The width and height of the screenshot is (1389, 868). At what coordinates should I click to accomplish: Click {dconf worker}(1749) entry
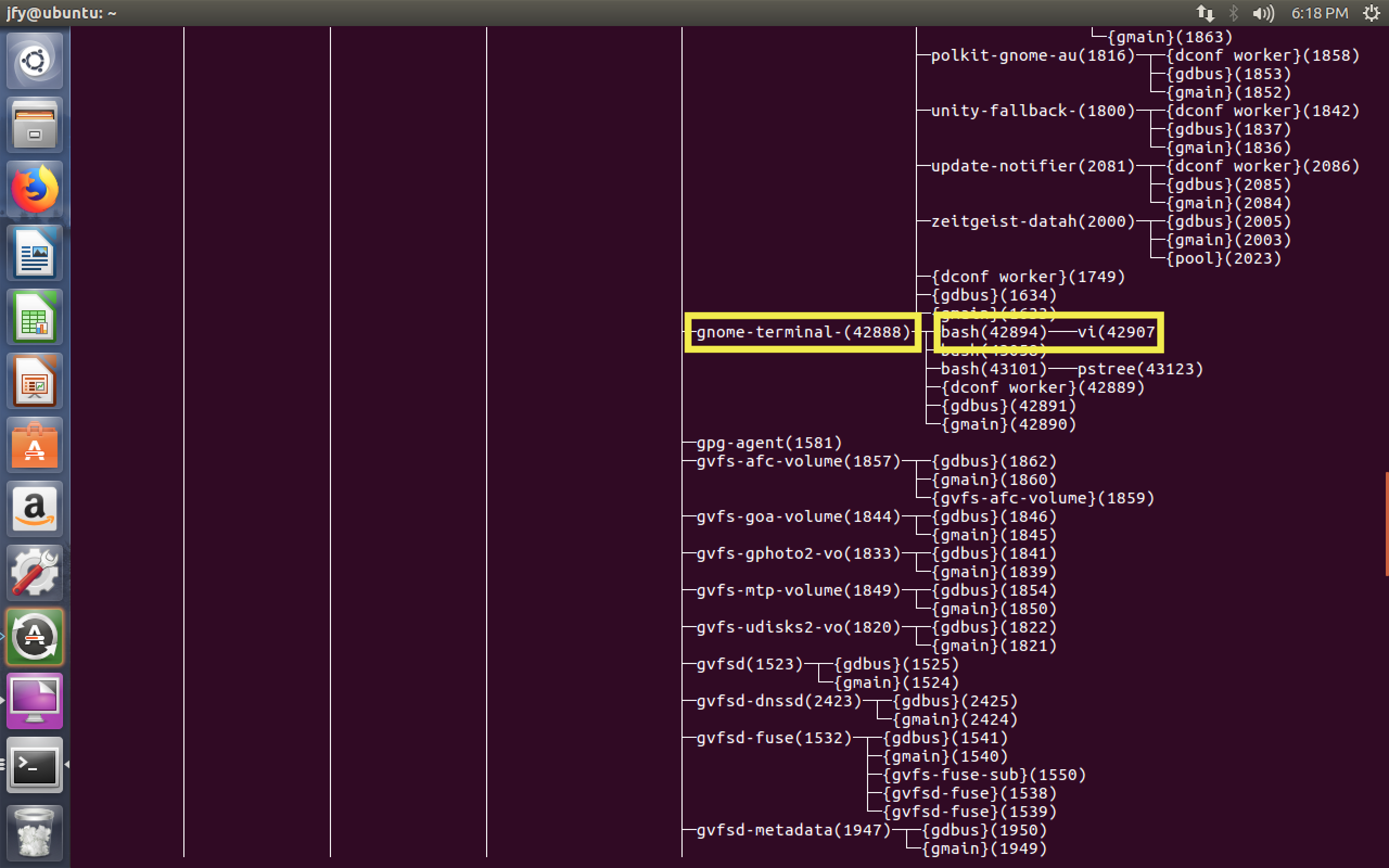[1028, 277]
